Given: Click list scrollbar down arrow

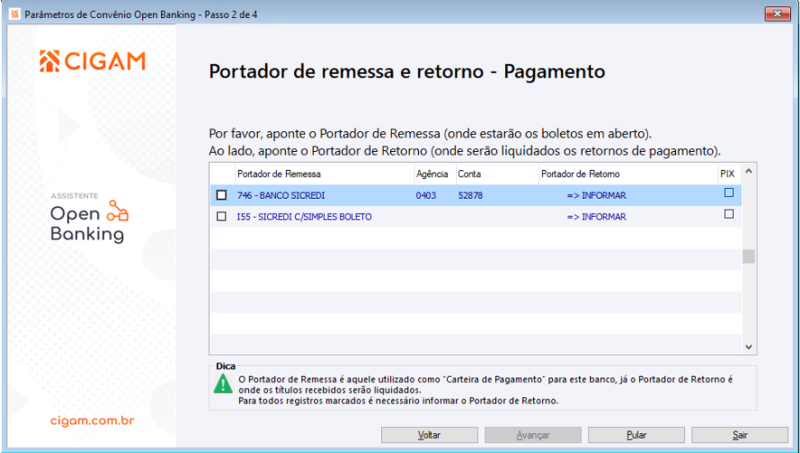Looking at the screenshot, I should pos(748,347).
